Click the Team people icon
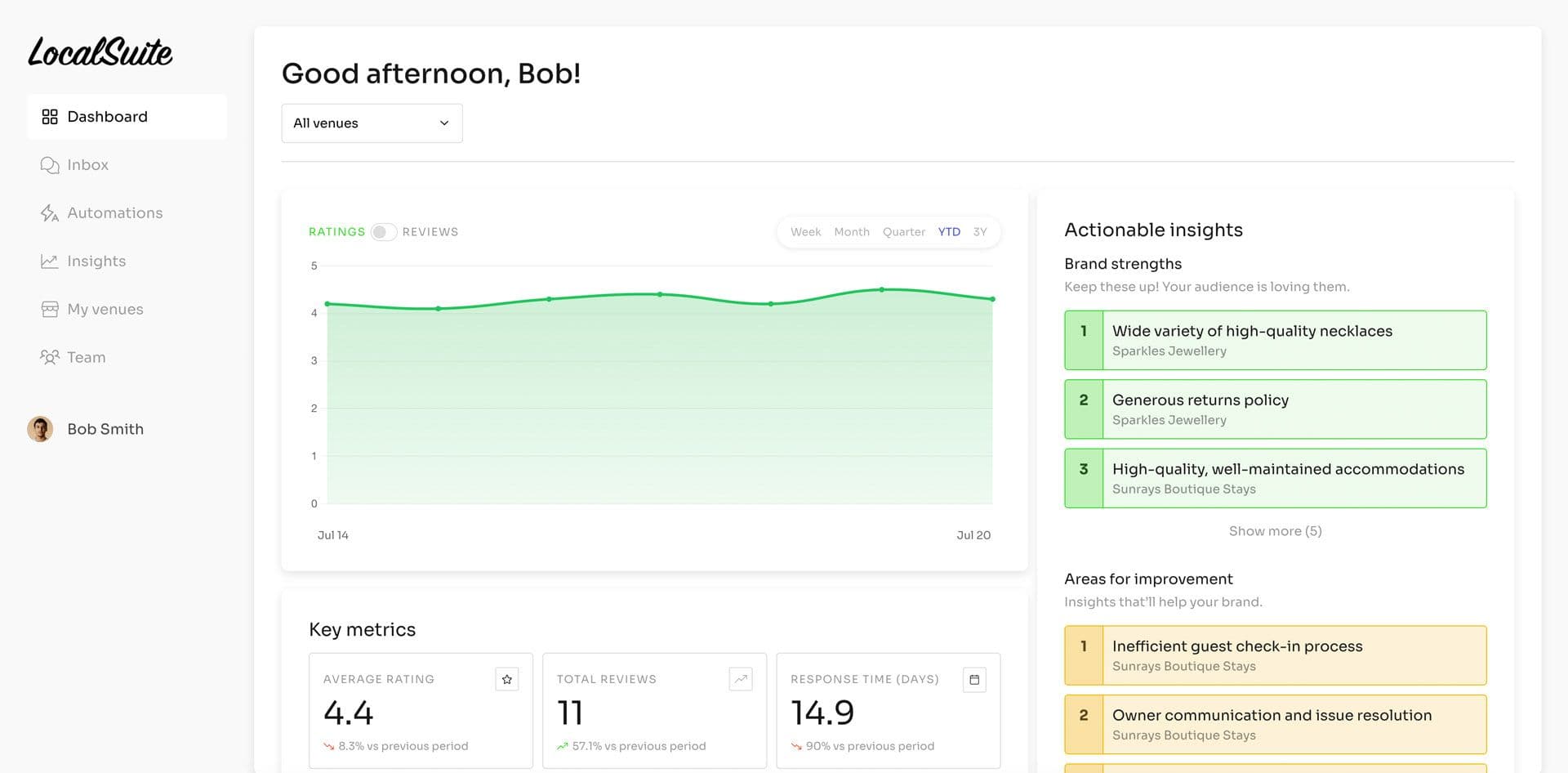Screen dimensions: 1568x773 click(50, 358)
